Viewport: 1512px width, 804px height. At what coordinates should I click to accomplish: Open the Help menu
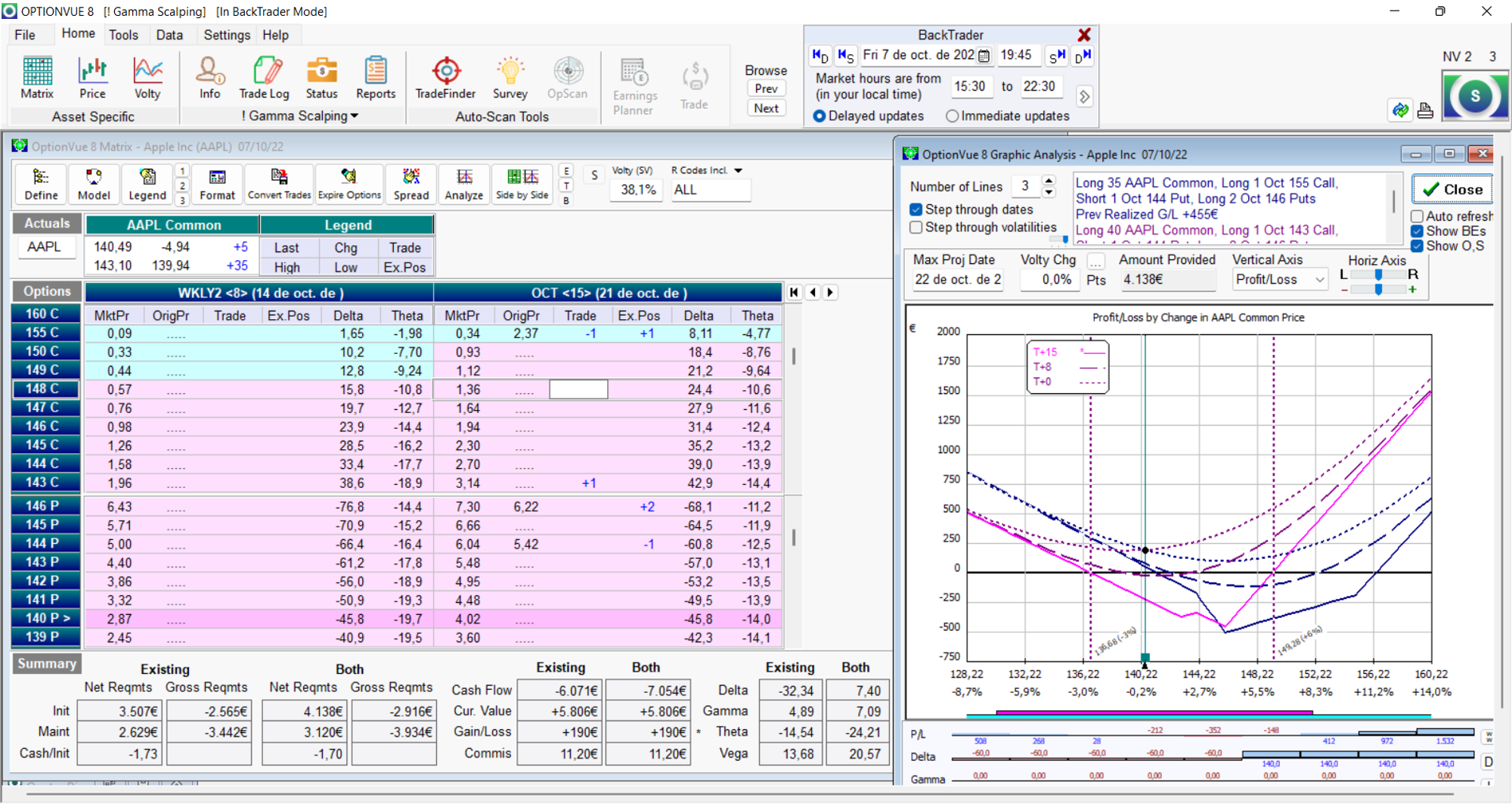(x=275, y=35)
